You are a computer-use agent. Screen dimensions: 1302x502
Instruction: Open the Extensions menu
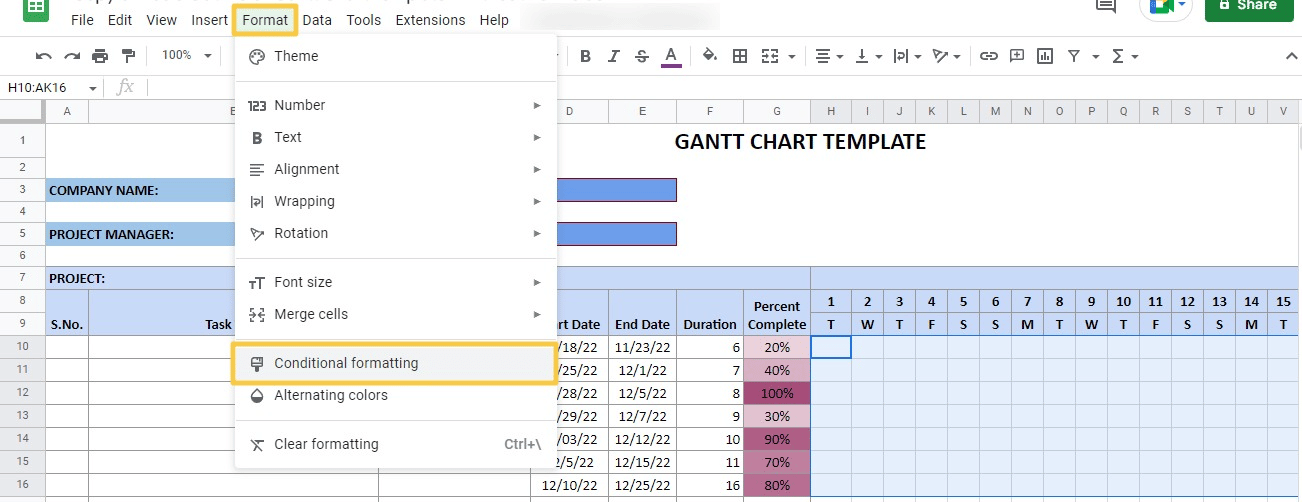[x=430, y=20]
